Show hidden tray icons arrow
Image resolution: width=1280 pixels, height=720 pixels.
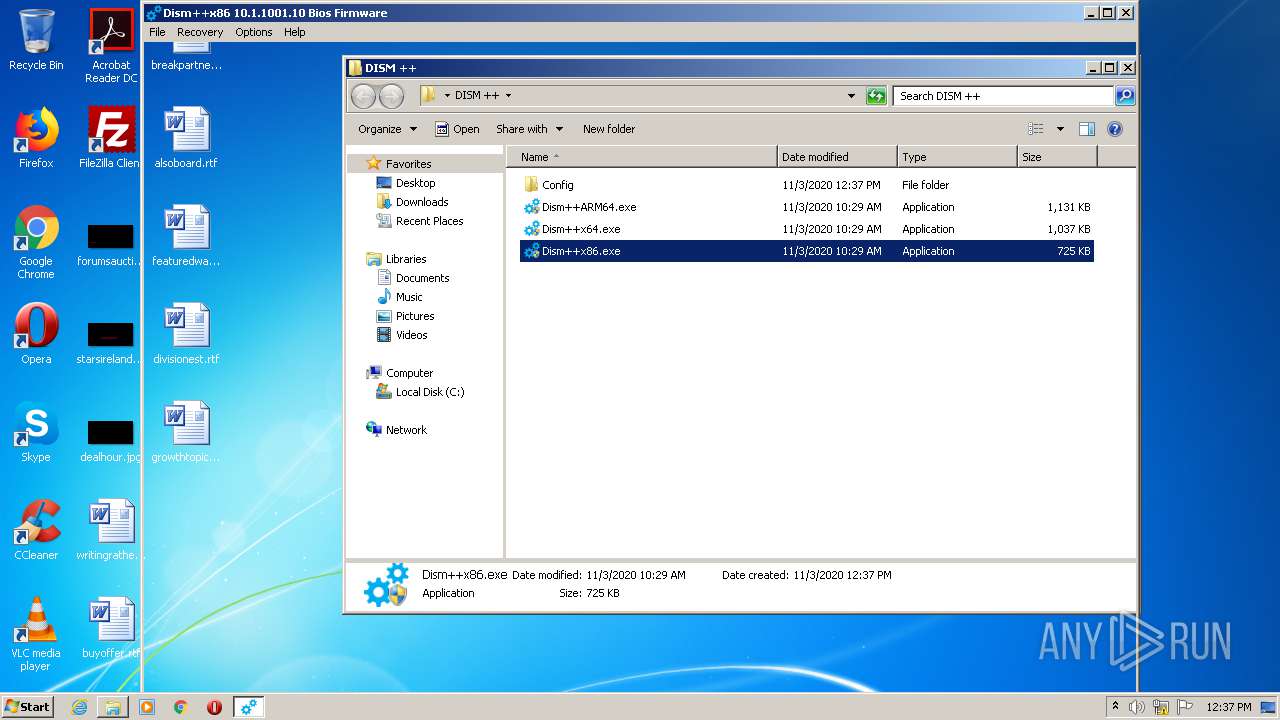coord(1115,707)
